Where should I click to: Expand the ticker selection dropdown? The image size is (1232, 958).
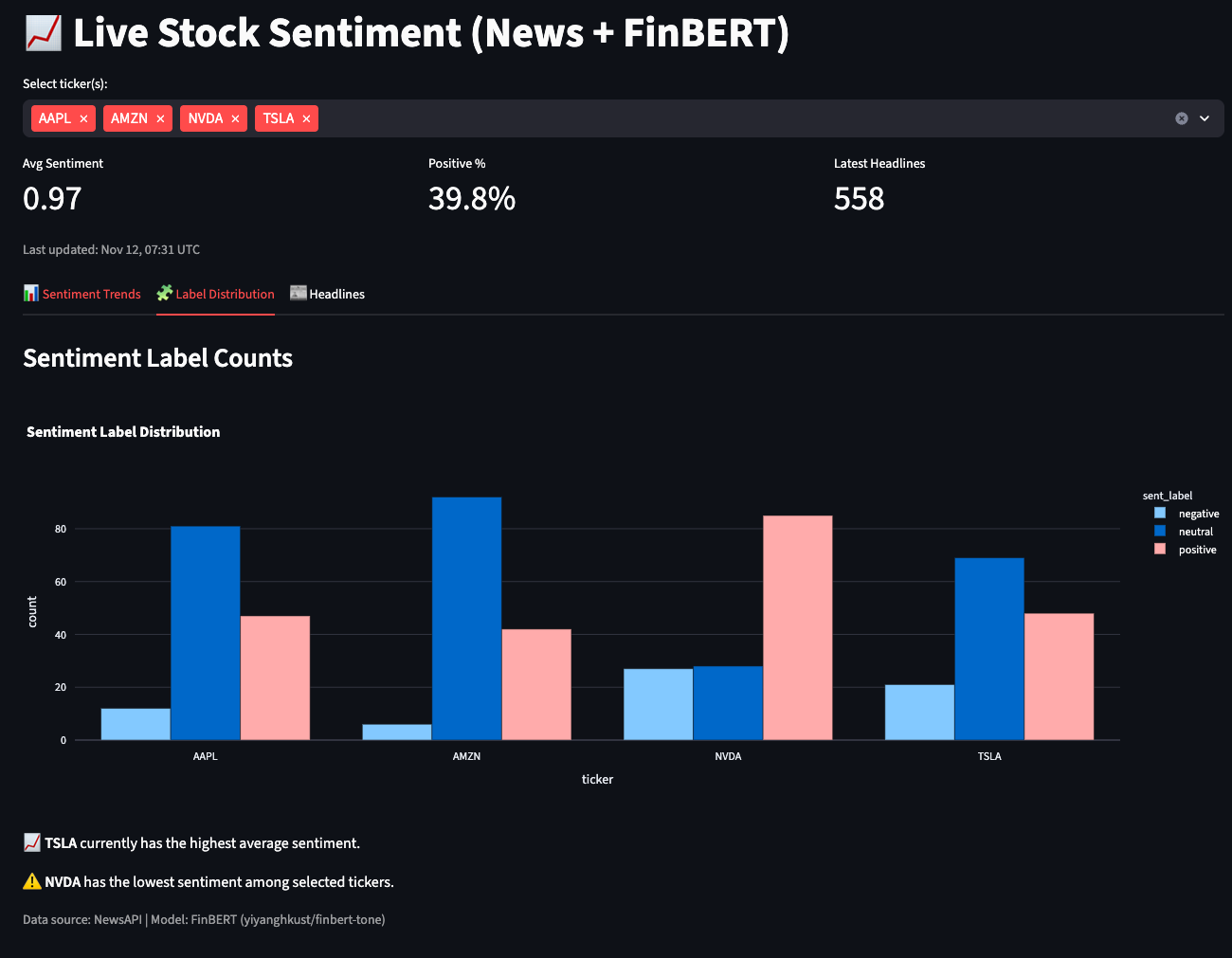pos(1205,118)
